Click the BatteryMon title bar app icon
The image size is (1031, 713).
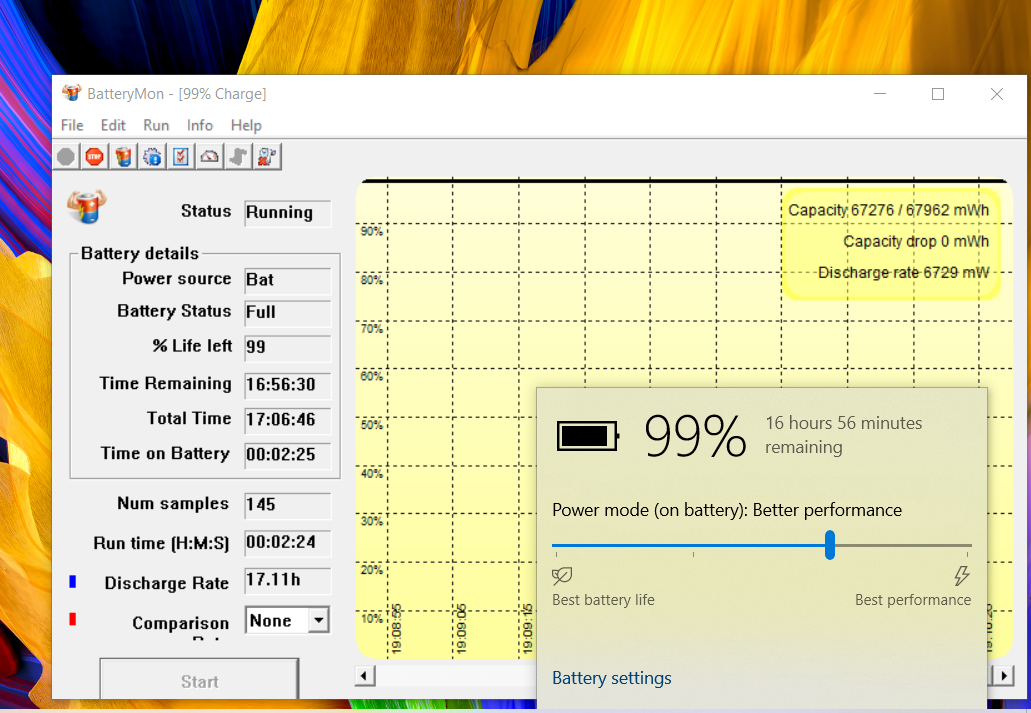(x=71, y=93)
